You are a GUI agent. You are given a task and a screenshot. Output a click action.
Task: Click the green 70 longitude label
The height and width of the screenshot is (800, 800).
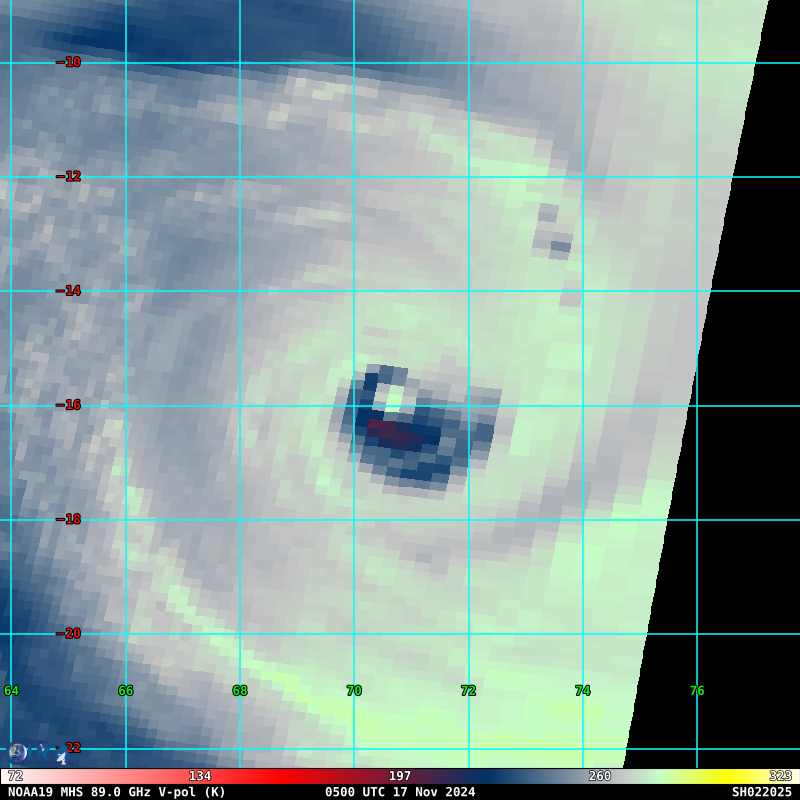pos(354,691)
